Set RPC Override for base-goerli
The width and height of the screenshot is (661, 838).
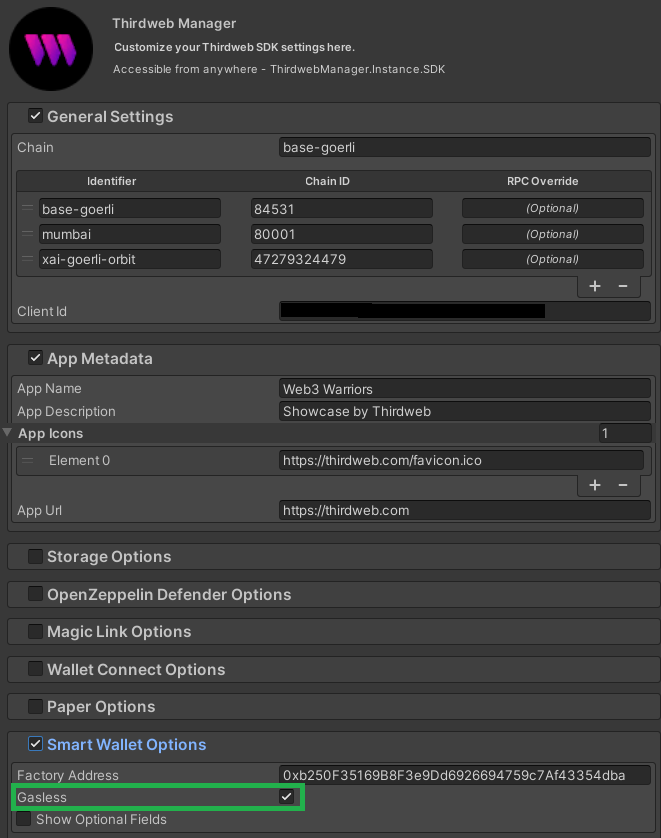553,208
